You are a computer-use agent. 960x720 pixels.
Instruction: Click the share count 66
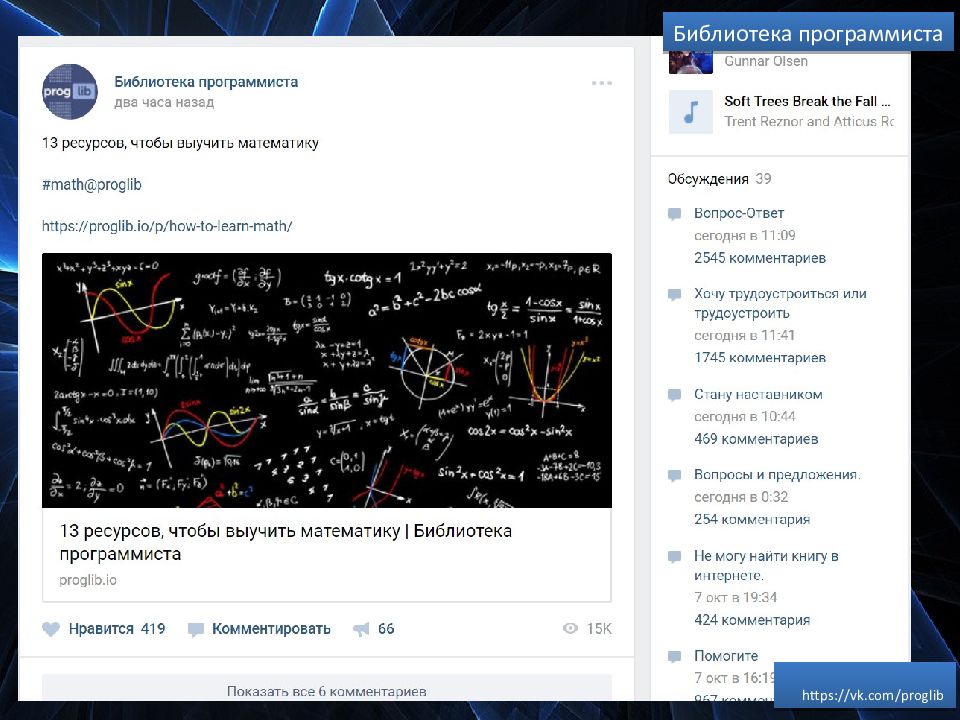pos(386,629)
